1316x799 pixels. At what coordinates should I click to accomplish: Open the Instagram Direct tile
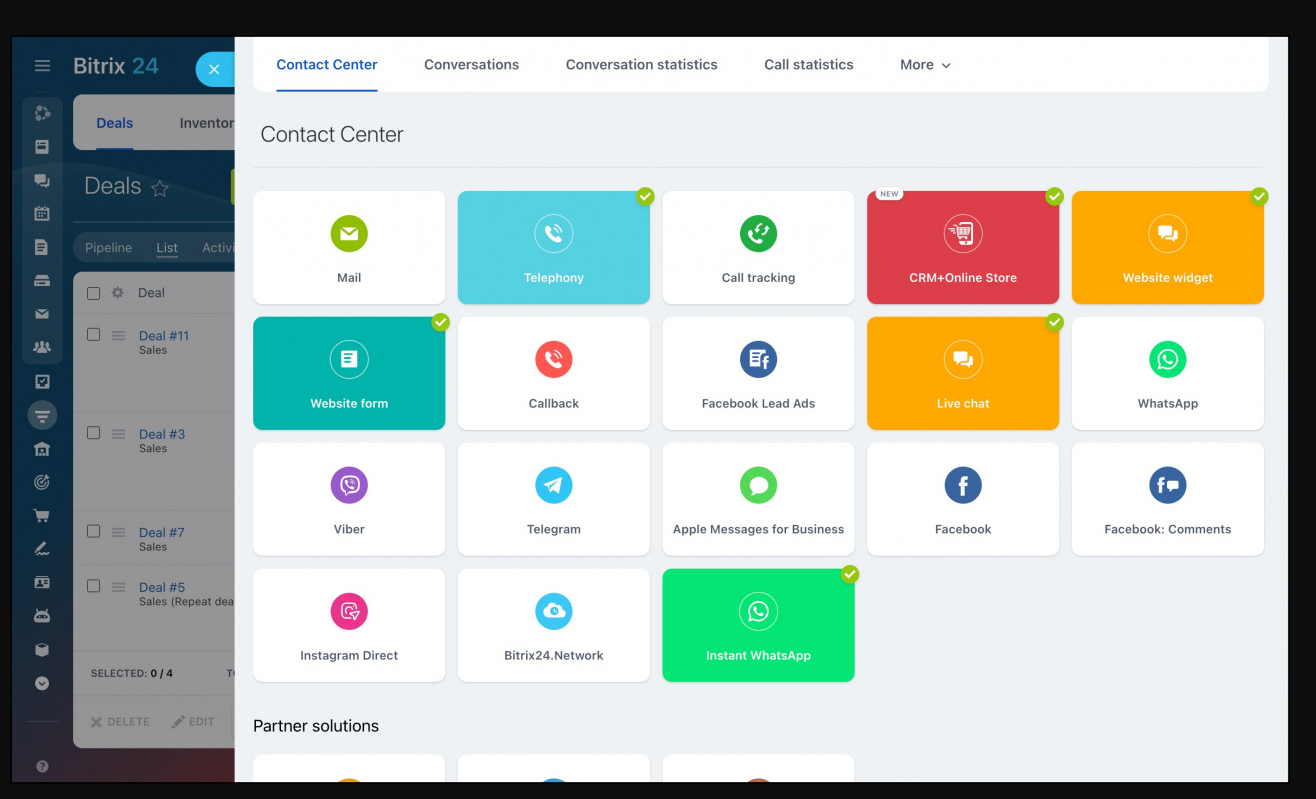(349, 625)
